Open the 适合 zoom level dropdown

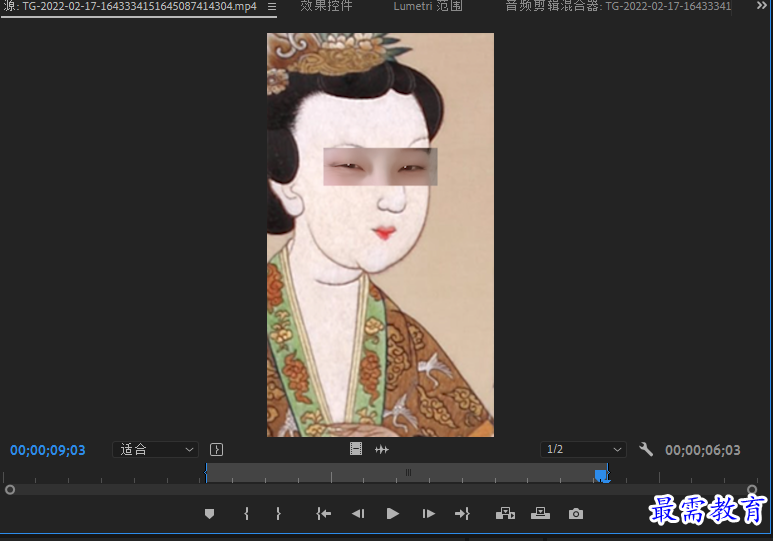pyautogui.click(x=155, y=449)
